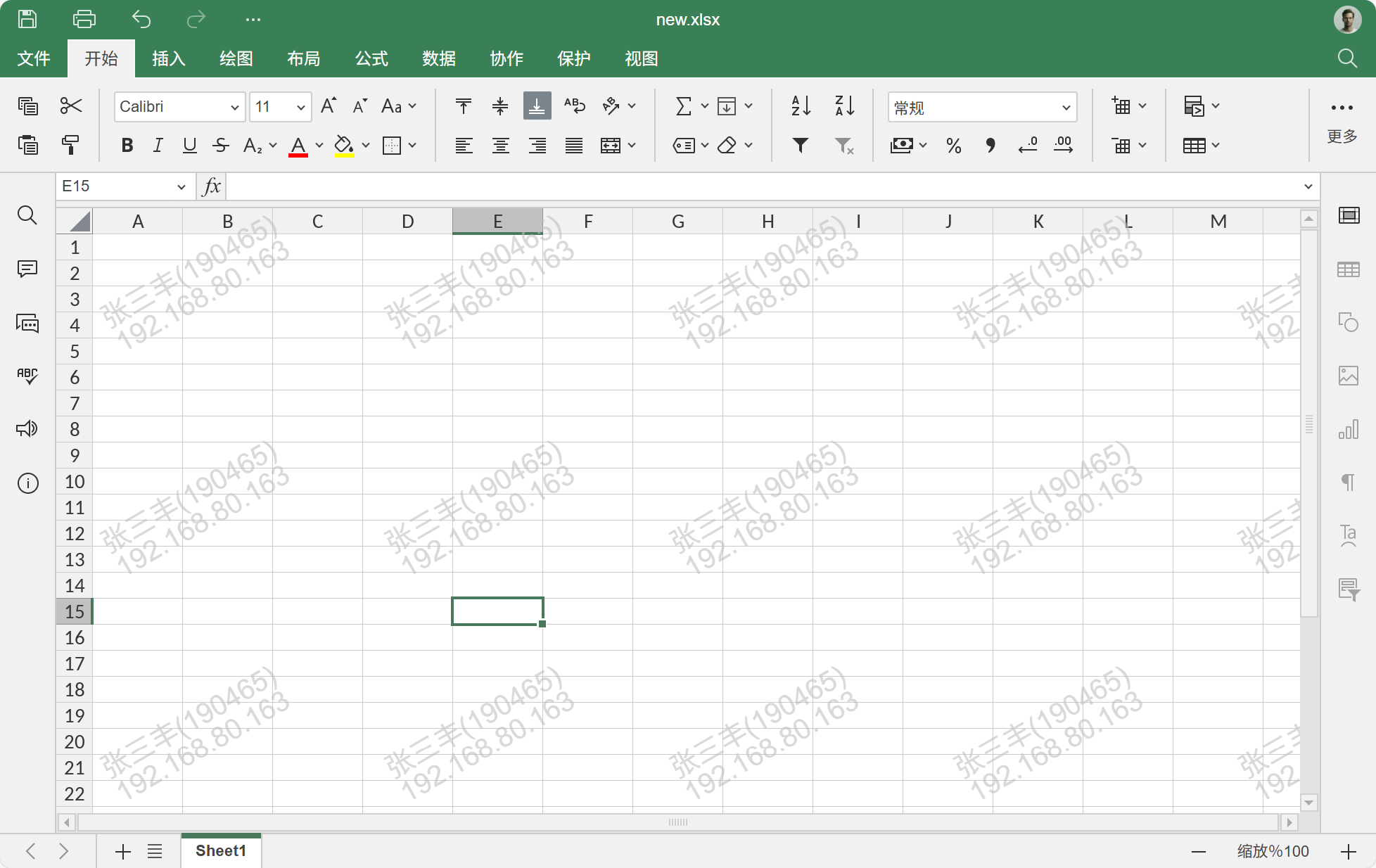The height and width of the screenshot is (868, 1376).
Task: Click the percent style icon
Action: [x=954, y=146]
